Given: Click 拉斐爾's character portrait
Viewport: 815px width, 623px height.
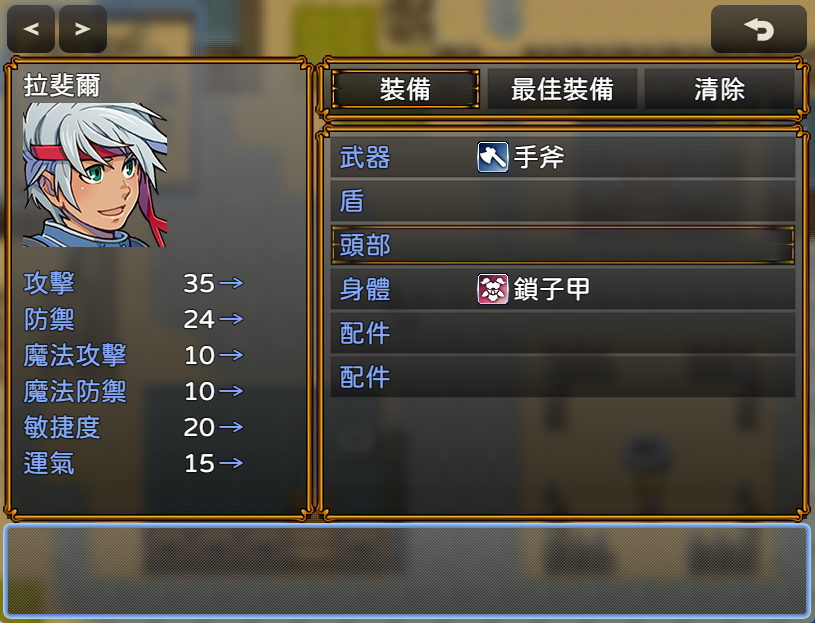Looking at the screenshot, I should (95, 175).
